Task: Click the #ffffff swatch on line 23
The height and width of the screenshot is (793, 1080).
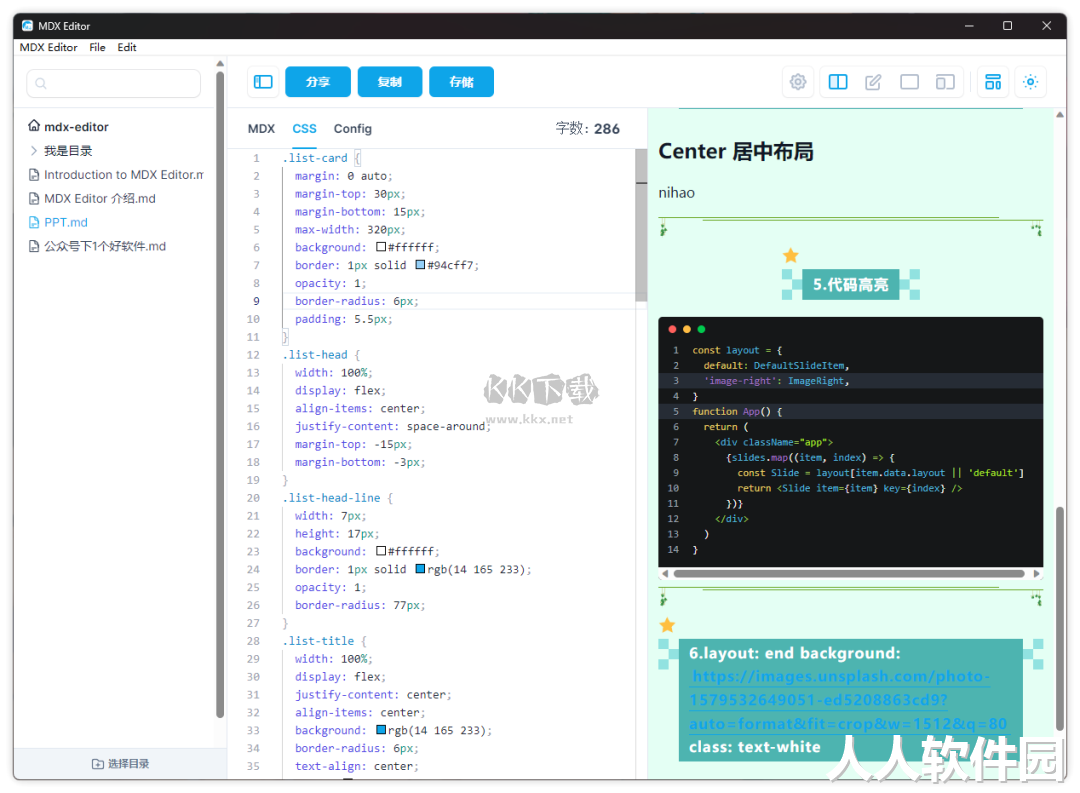Action: click(381, 551)
